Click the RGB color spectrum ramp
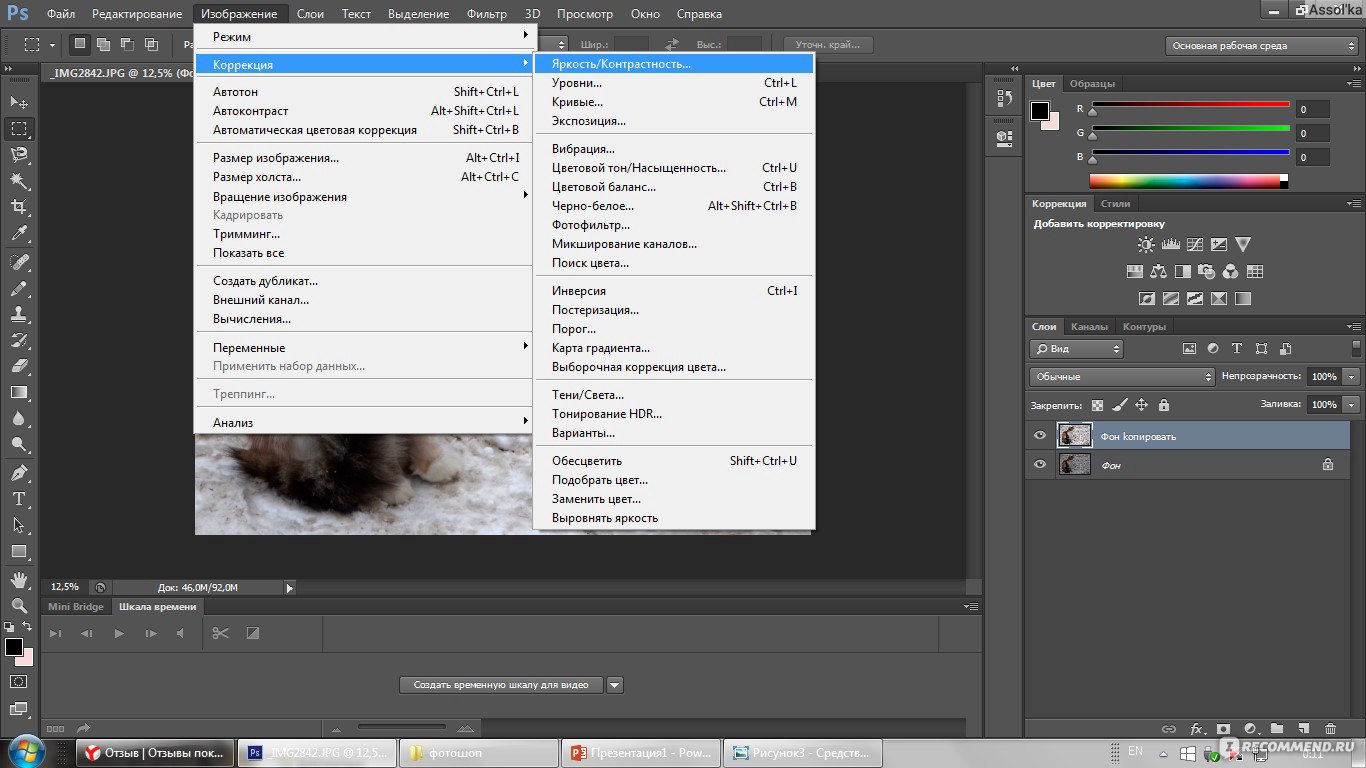1366x768 pixels. point(1184,181)
